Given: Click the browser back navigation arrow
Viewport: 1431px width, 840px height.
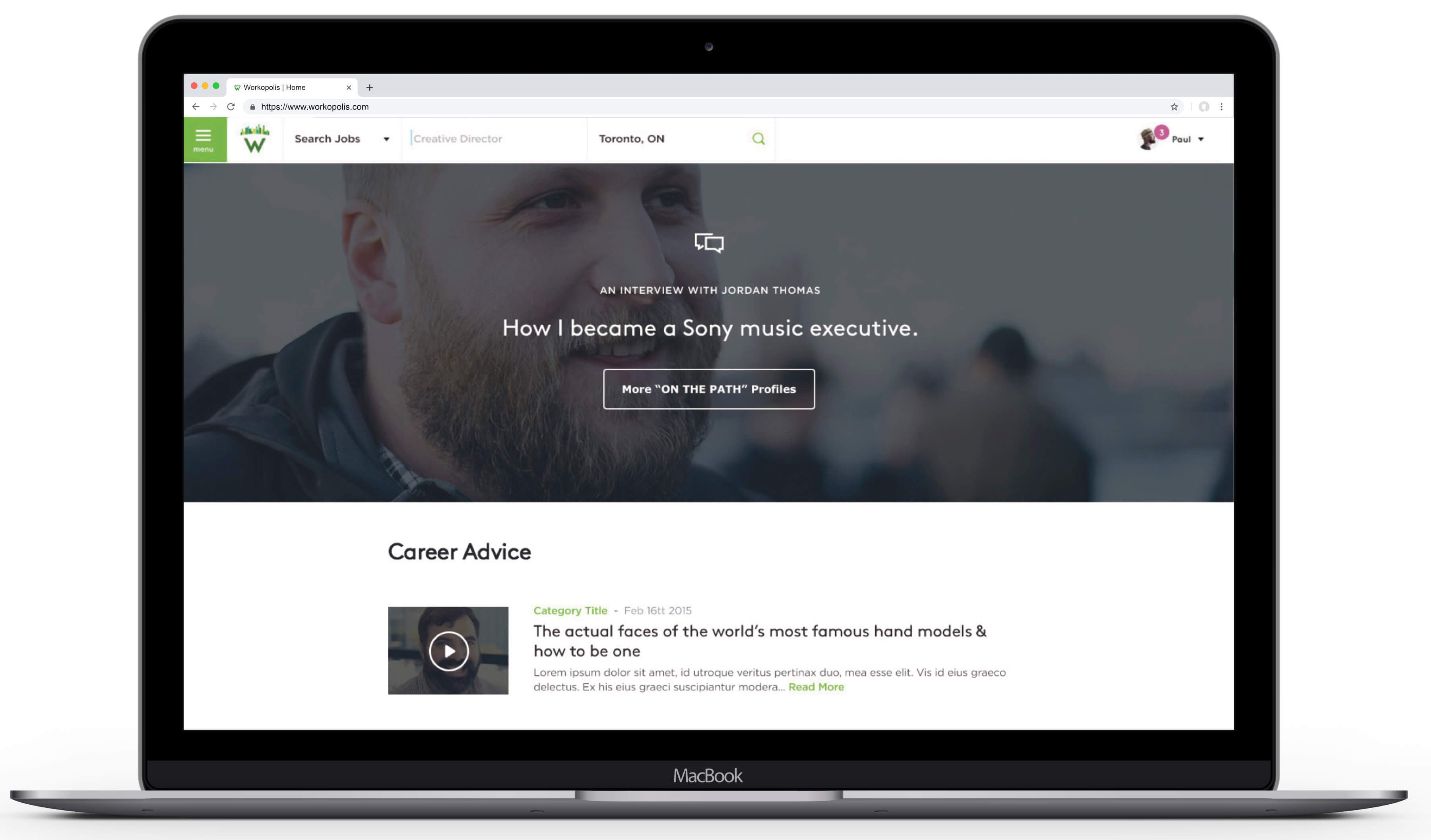Looking at the screenshot, I should pyautogui.click(x=195, y=106).
